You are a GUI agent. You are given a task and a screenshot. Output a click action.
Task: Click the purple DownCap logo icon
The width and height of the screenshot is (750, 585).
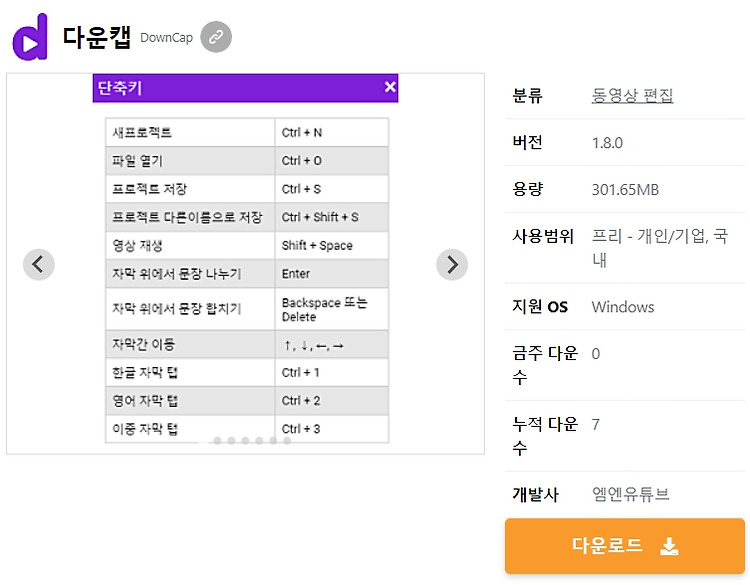click(x=30, y=37)
